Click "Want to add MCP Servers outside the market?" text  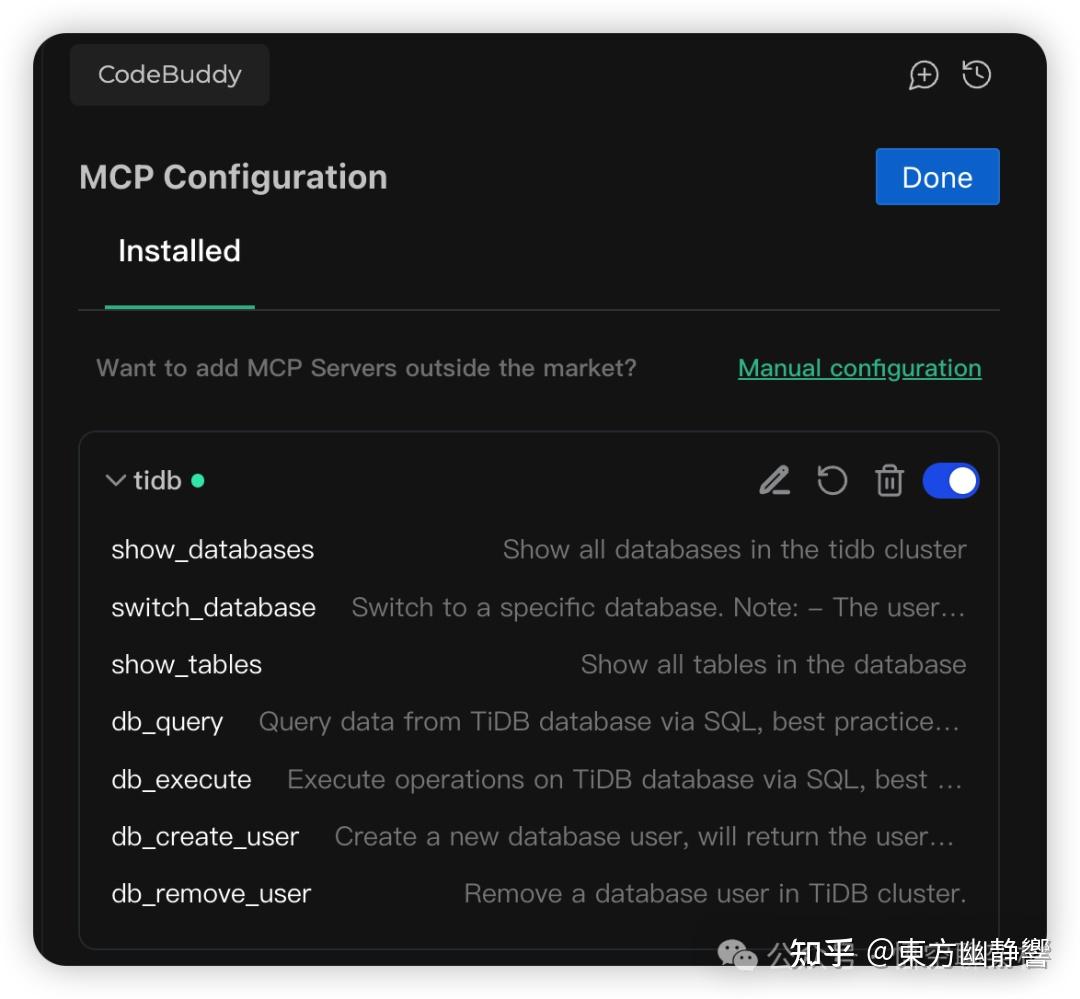coord(366,368)
